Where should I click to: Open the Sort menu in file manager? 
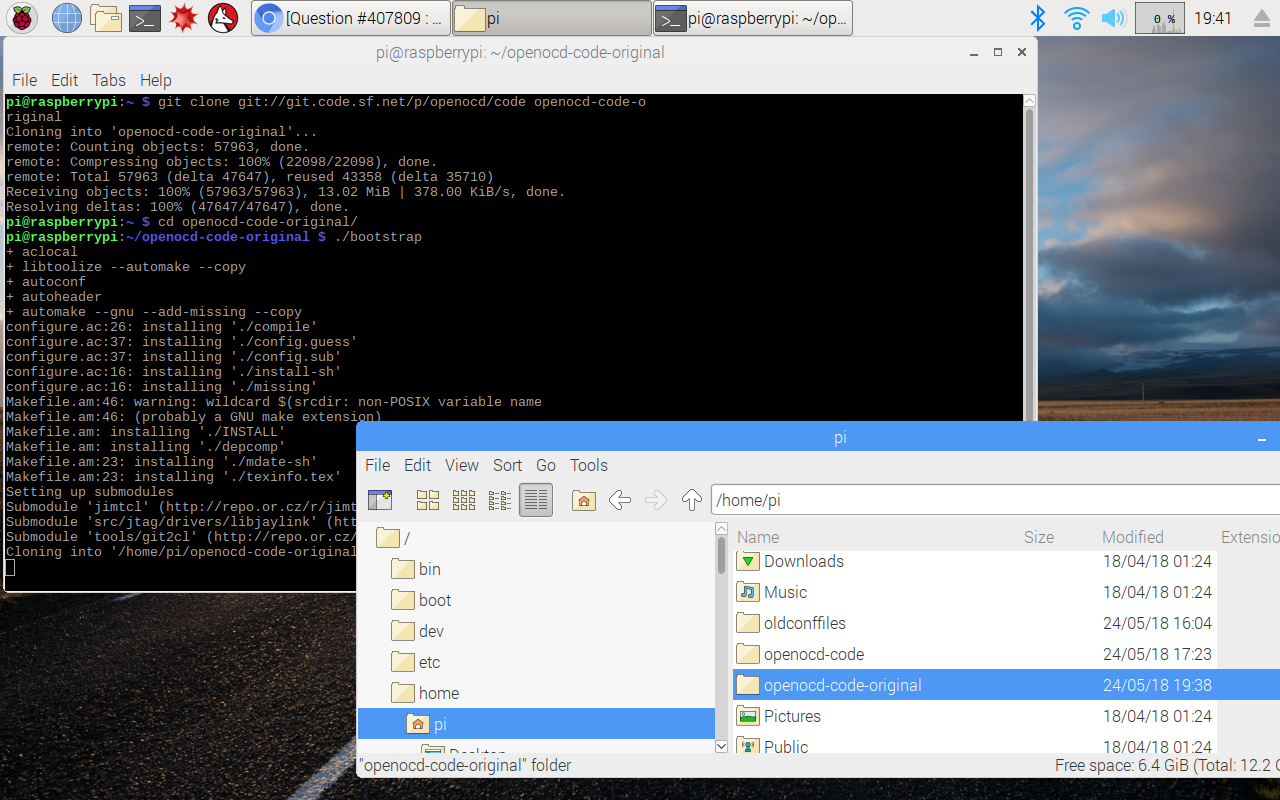[507, 465]
